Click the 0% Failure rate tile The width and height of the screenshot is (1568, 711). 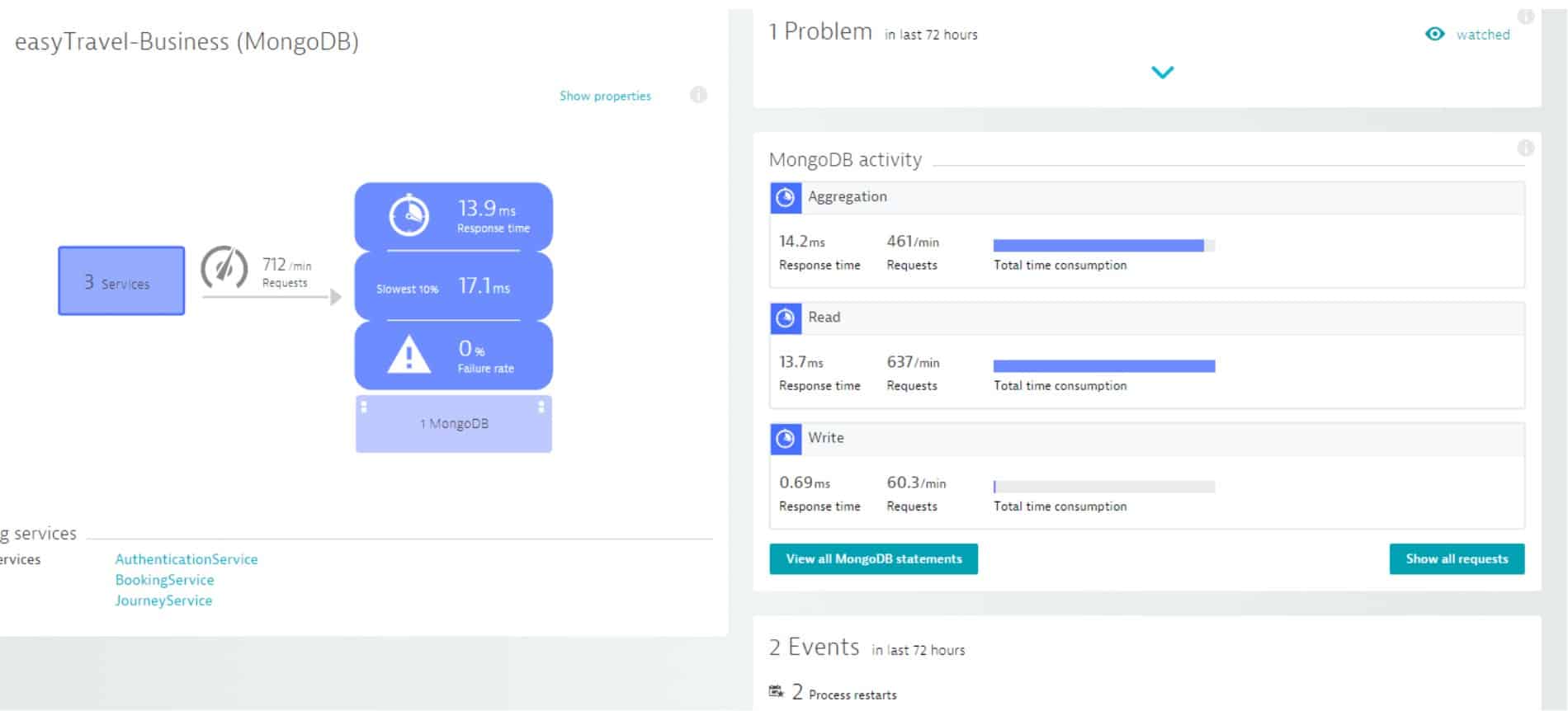point(454,355)
